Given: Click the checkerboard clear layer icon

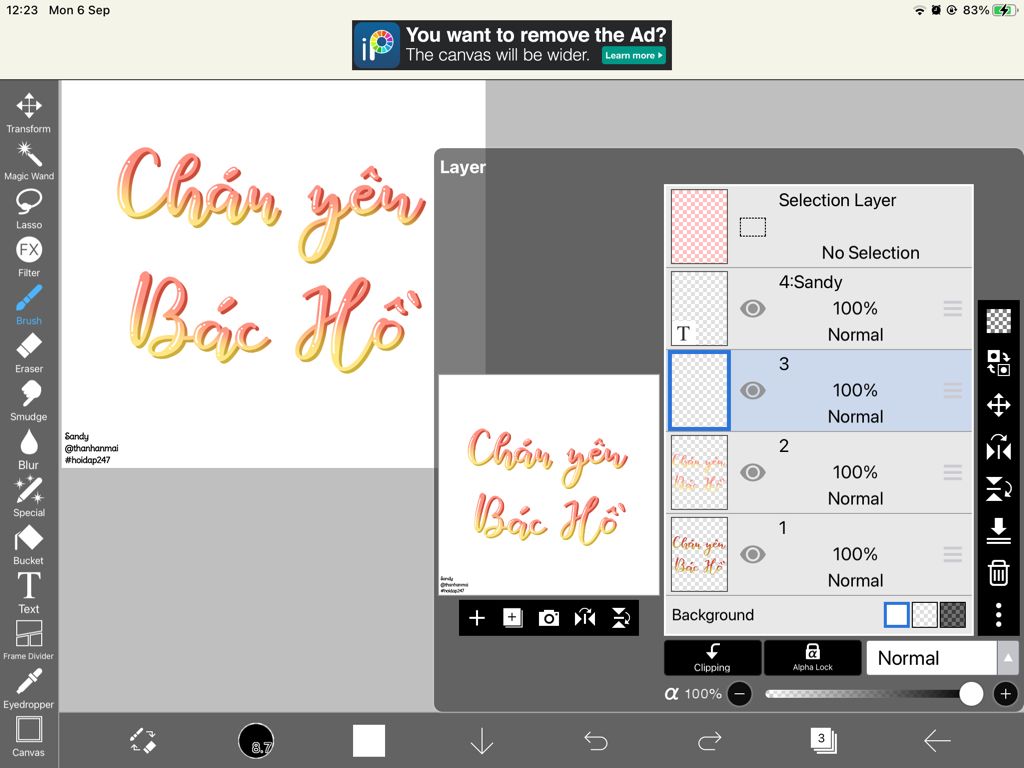Looking at the screenshot, I should [999, 321].
